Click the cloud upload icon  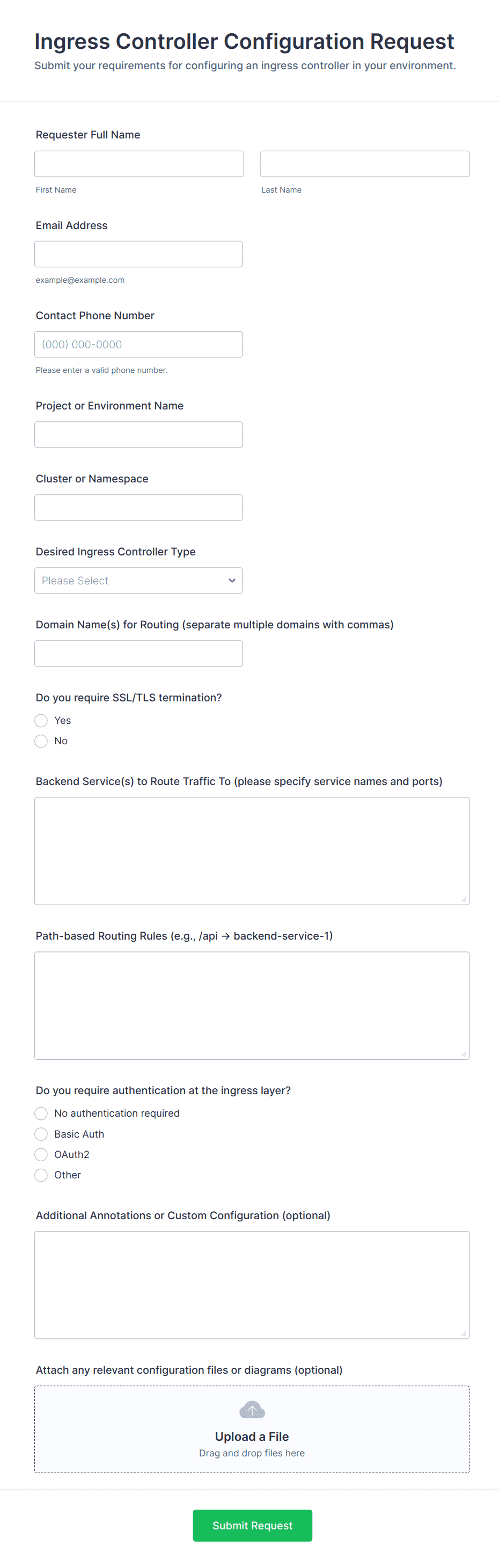point(252,1410)
